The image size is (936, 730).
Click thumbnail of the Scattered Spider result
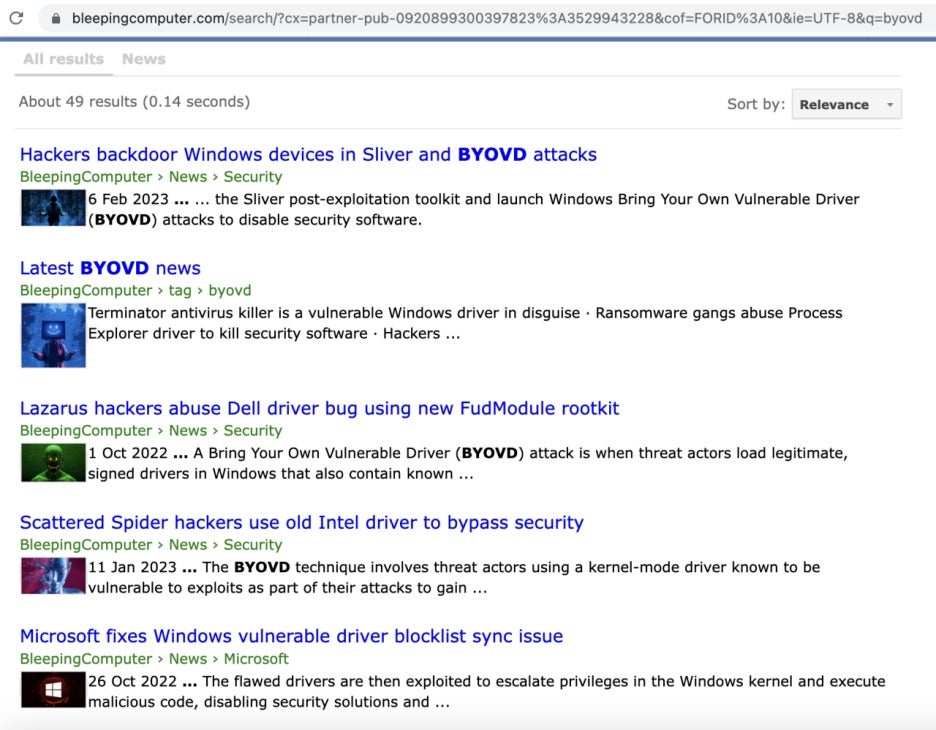pos(53,575)
